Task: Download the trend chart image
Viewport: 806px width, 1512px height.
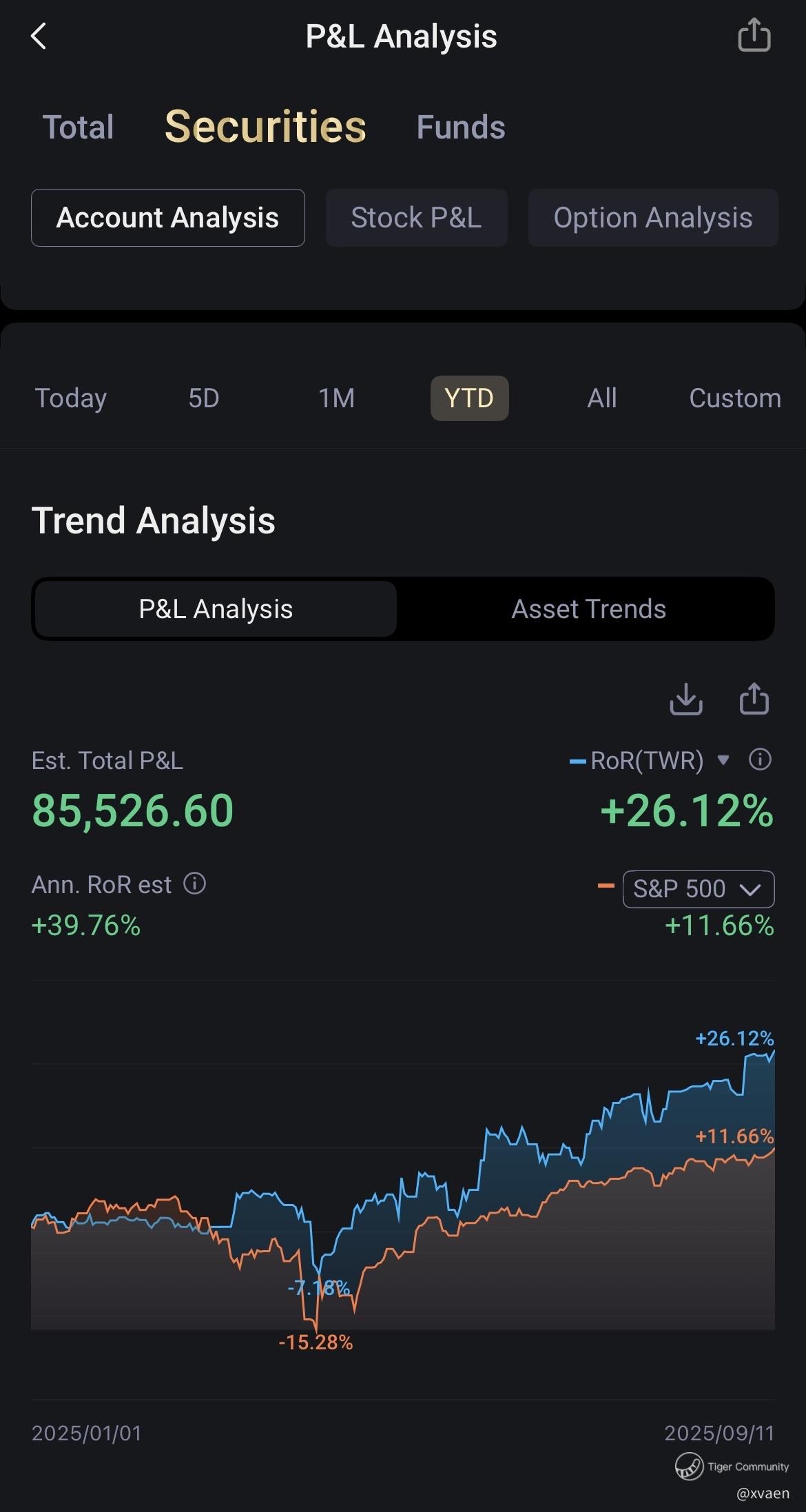Action: point(686,699)
